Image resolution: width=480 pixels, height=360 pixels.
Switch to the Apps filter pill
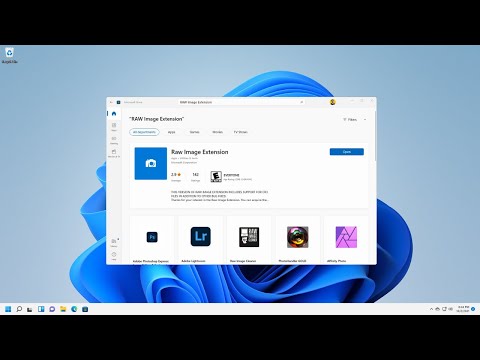[x=171, y=132]
